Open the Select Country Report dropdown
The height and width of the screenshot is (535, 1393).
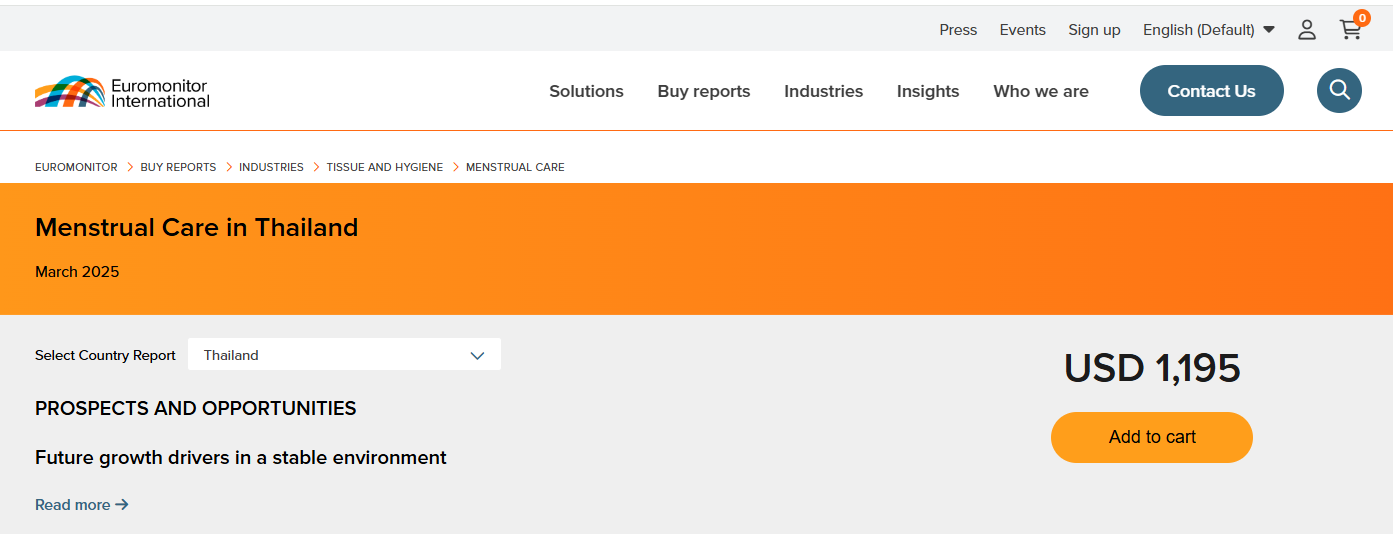click(344, 355)
